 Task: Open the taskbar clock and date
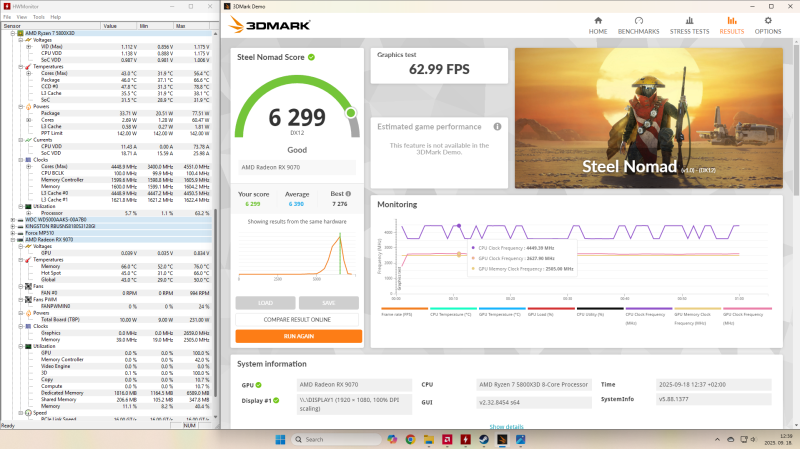778,439
